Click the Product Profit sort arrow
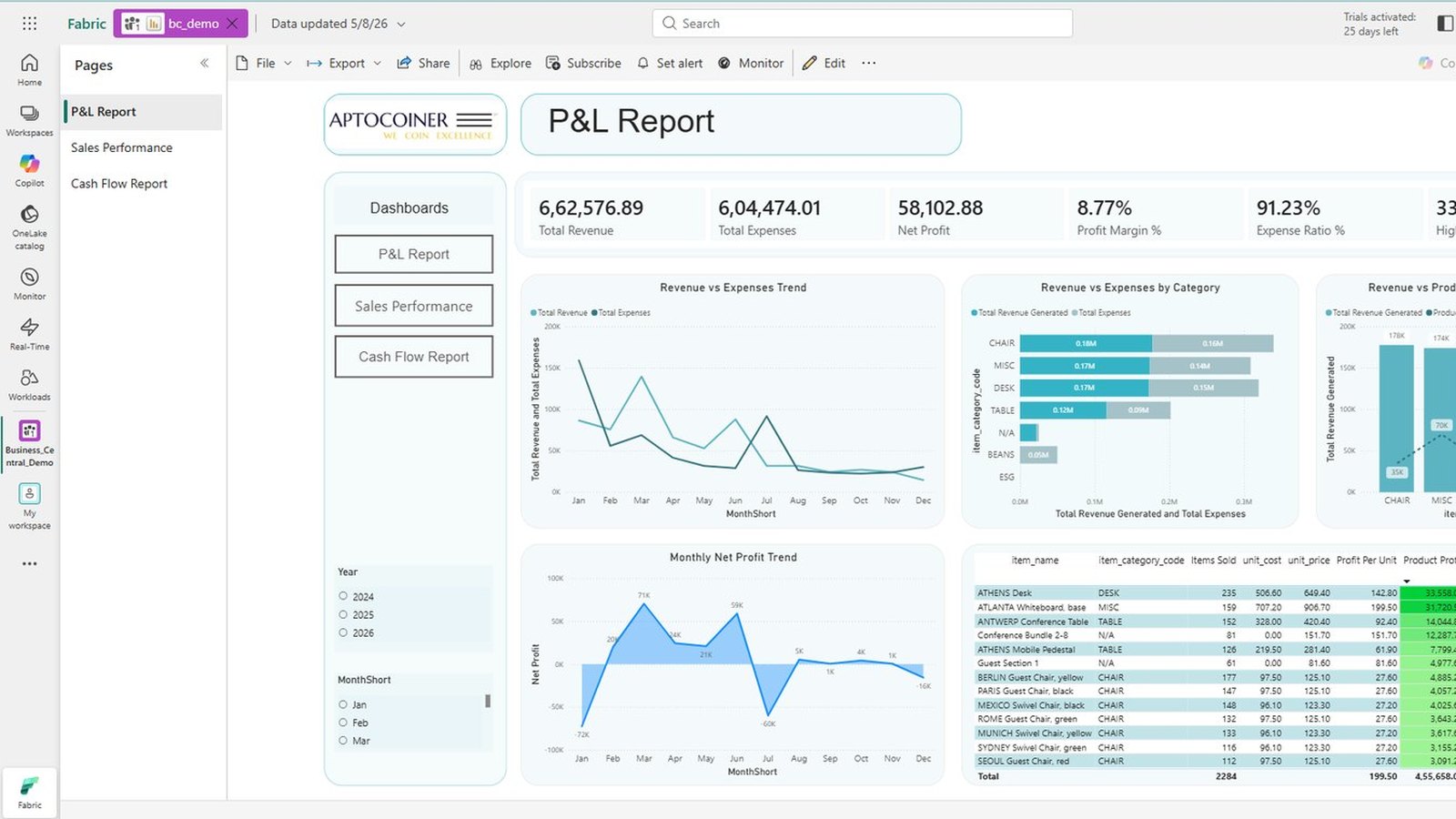Image resolution: width=1456 pixels, height=819 pixels. (1406, 581)
